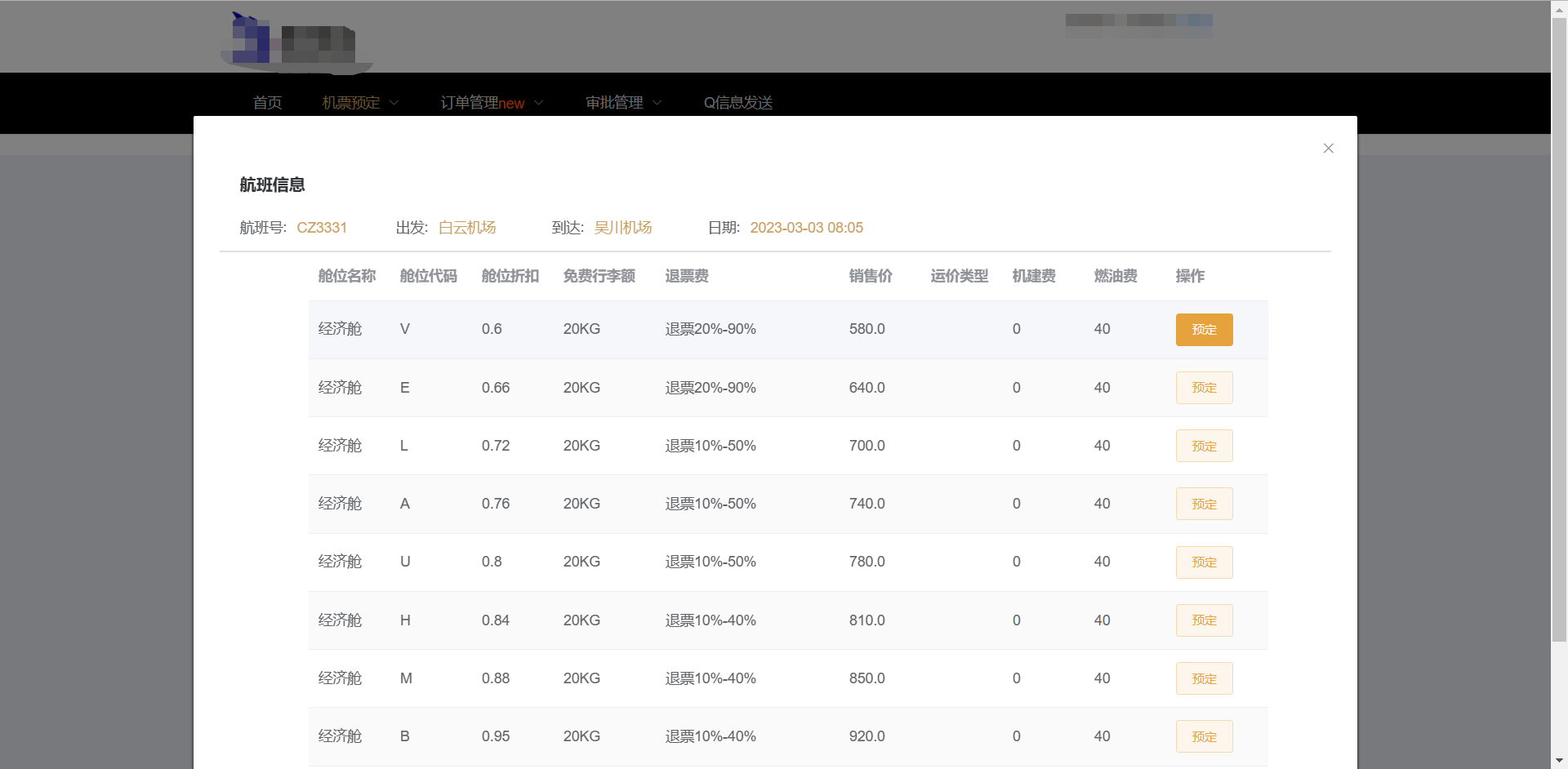Open the 首页 menu item
1568x769 pixels.
(267, 103)
